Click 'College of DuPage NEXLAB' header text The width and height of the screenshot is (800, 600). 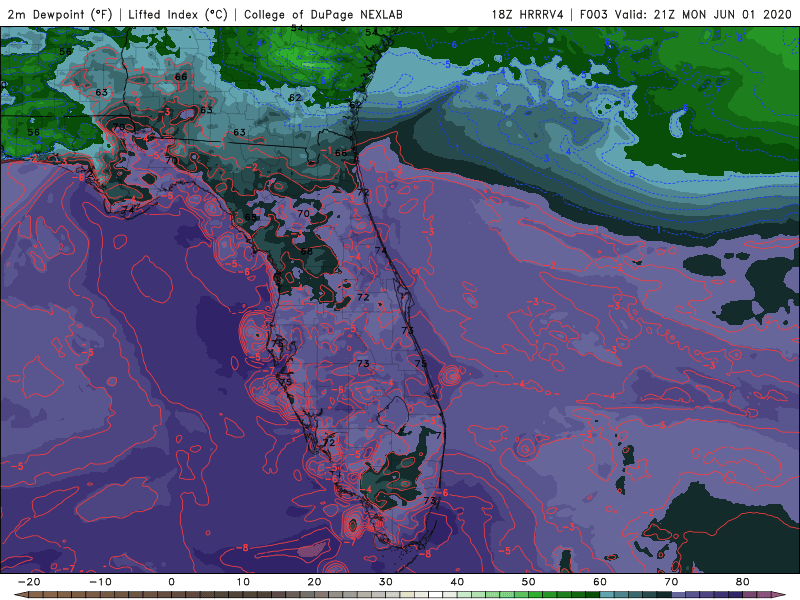pos(323,14)
